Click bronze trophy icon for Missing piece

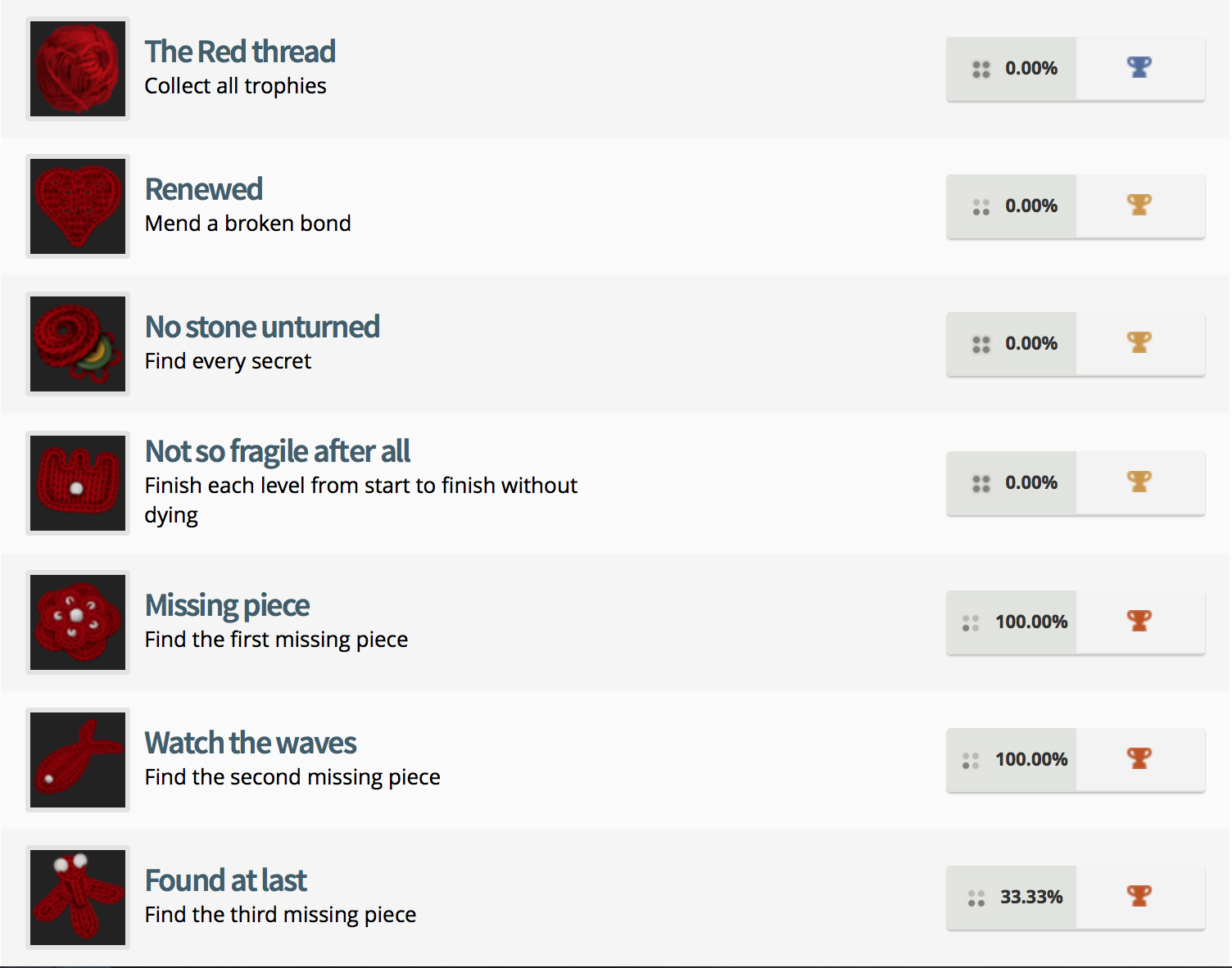coord(1139,621)
